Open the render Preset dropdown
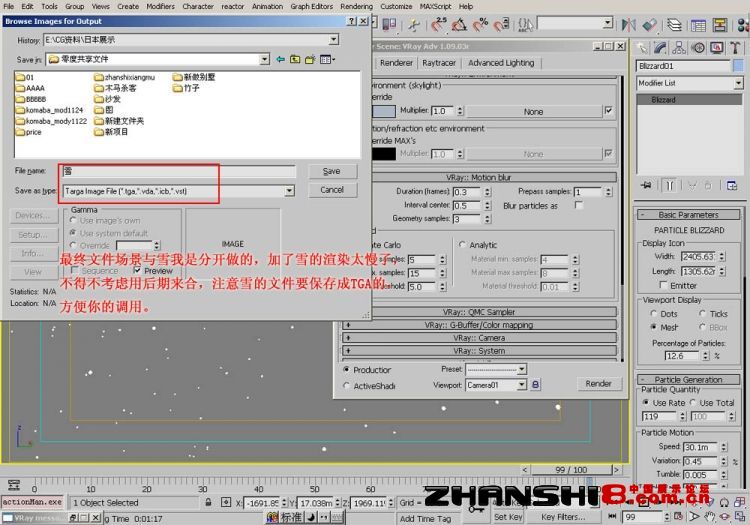This screenshot has height=525, width=750. click(522, 369)
